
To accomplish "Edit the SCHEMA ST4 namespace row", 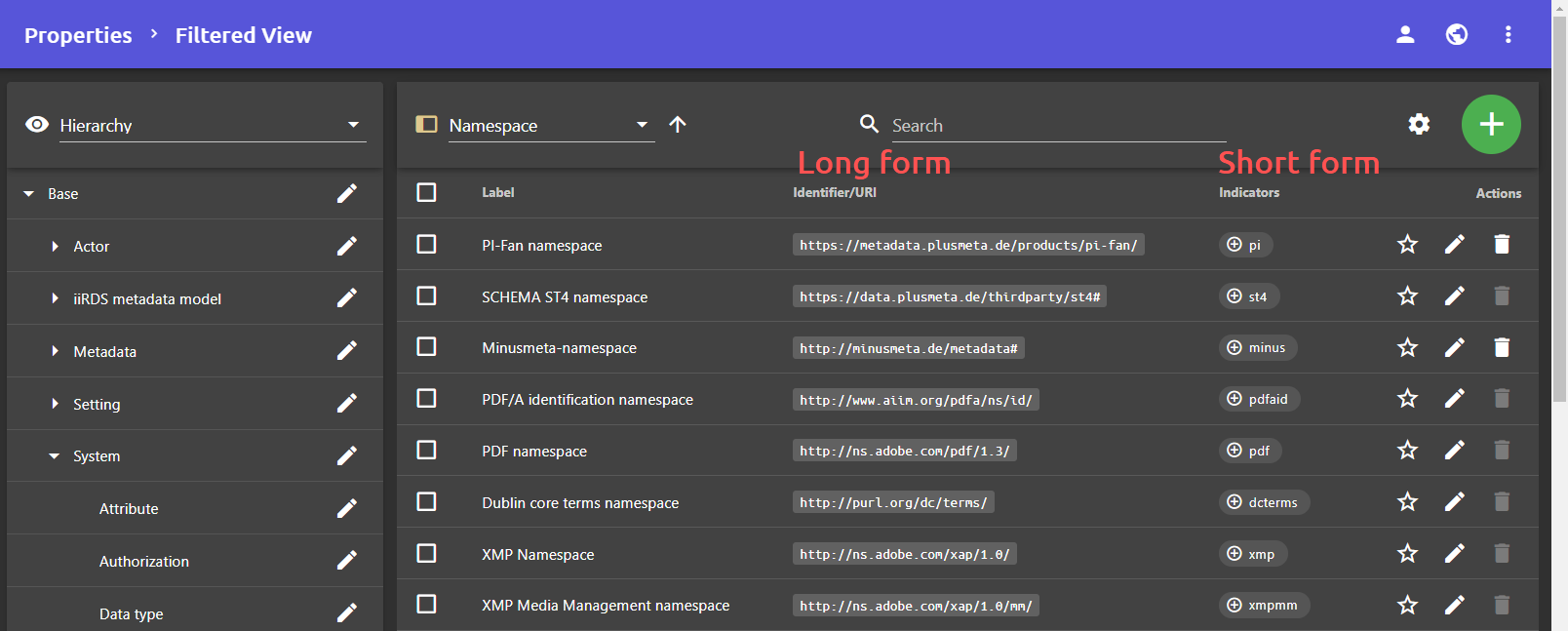I will tap(1454, 296).
